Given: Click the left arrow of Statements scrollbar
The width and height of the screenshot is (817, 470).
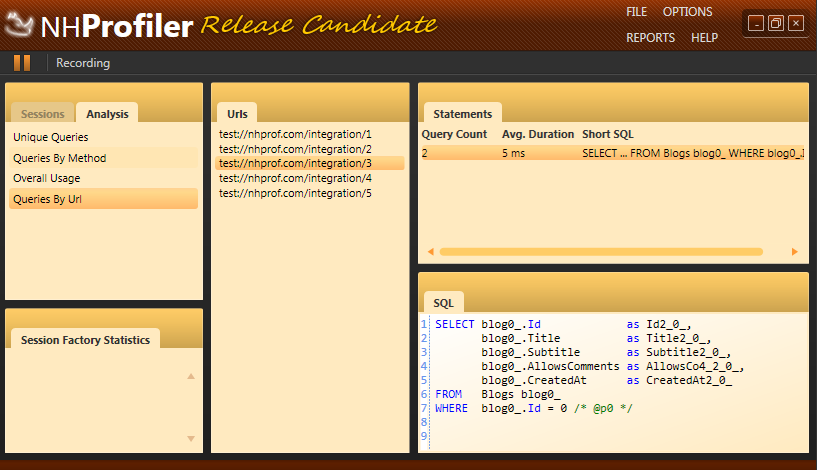Looking at the screenshot, I should pos(431,252).
